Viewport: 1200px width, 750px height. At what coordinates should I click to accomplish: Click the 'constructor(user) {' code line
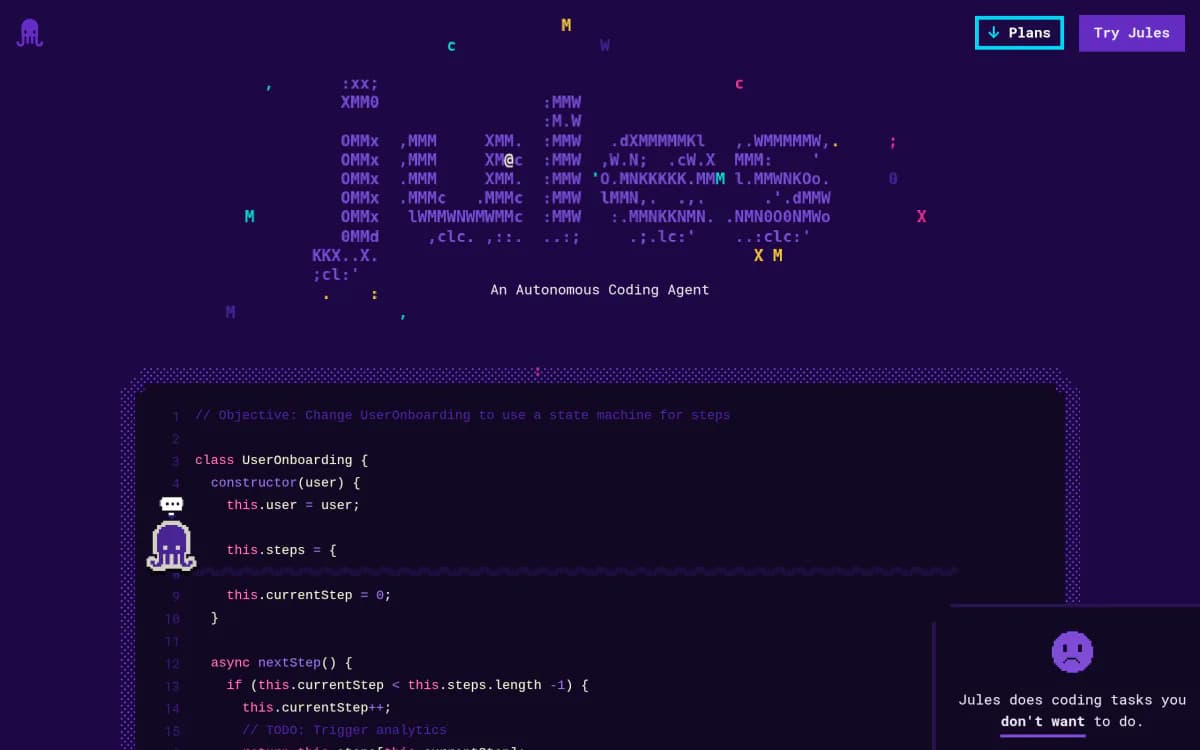point(285,483)
